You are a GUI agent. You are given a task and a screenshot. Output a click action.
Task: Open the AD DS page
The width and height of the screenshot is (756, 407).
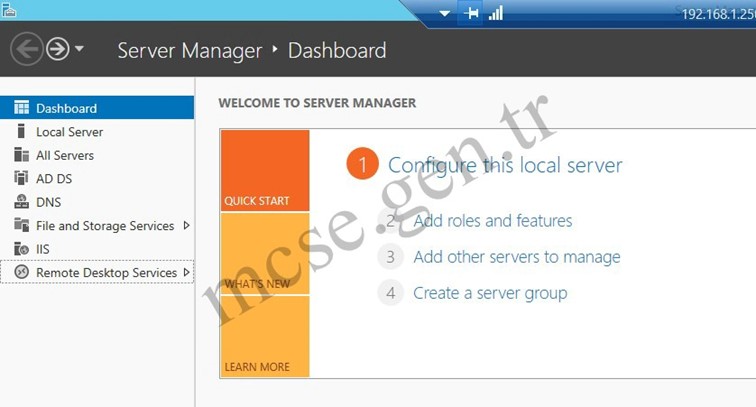[97, 178]
